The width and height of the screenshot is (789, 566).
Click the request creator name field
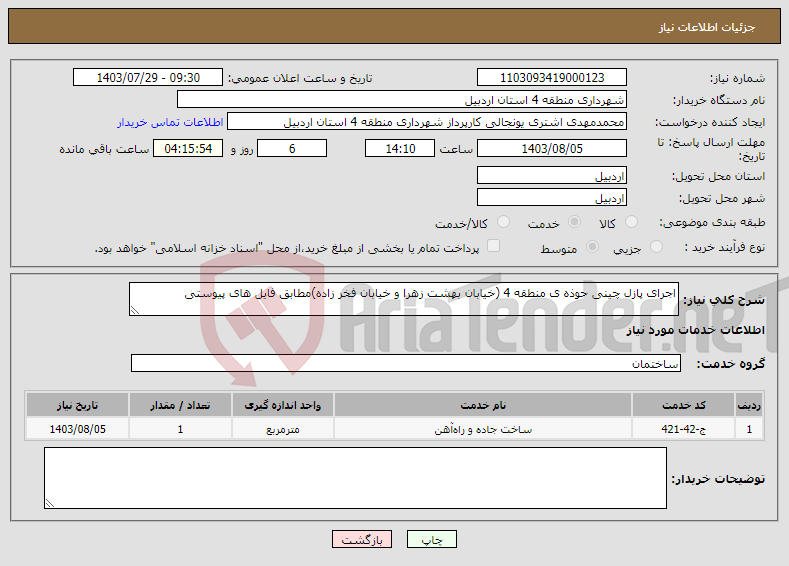427,122
